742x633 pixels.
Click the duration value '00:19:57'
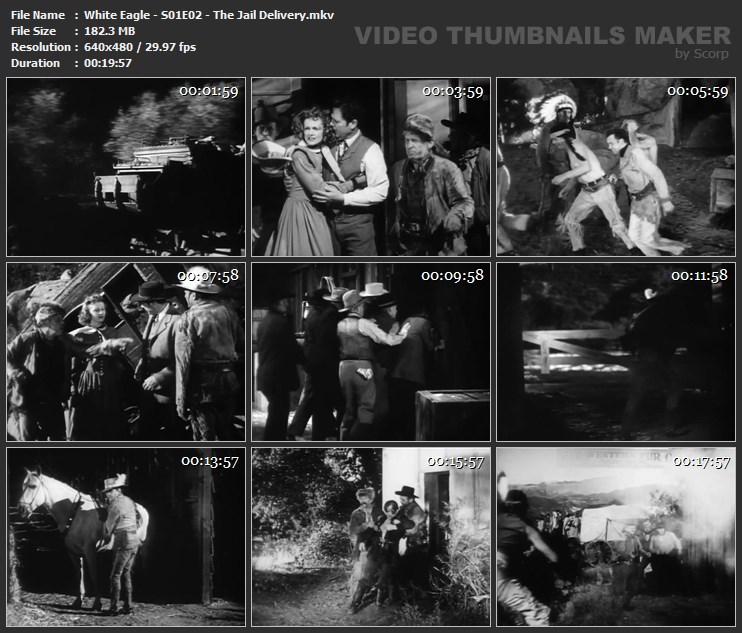107,63
